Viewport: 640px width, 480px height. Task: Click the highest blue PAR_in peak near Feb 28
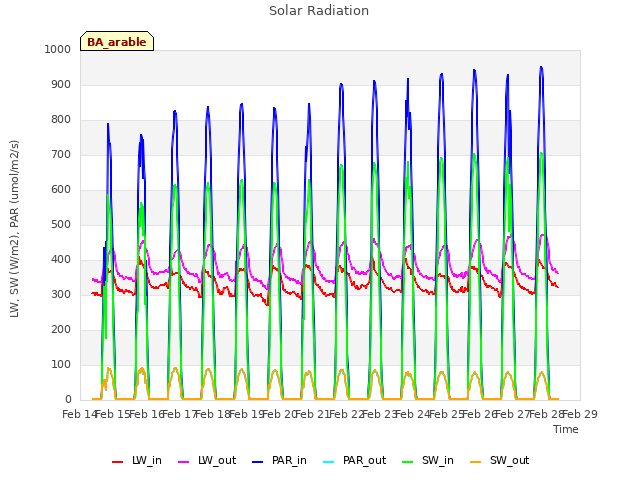[x=541, y=67]
